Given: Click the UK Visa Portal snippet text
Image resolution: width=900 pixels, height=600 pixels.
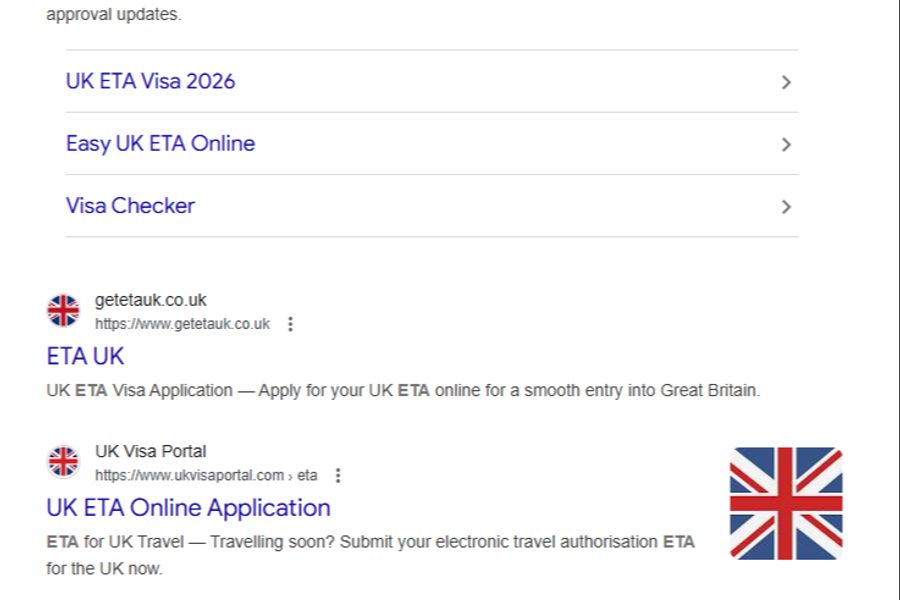Looking at the screenshot, I should 369,542.
